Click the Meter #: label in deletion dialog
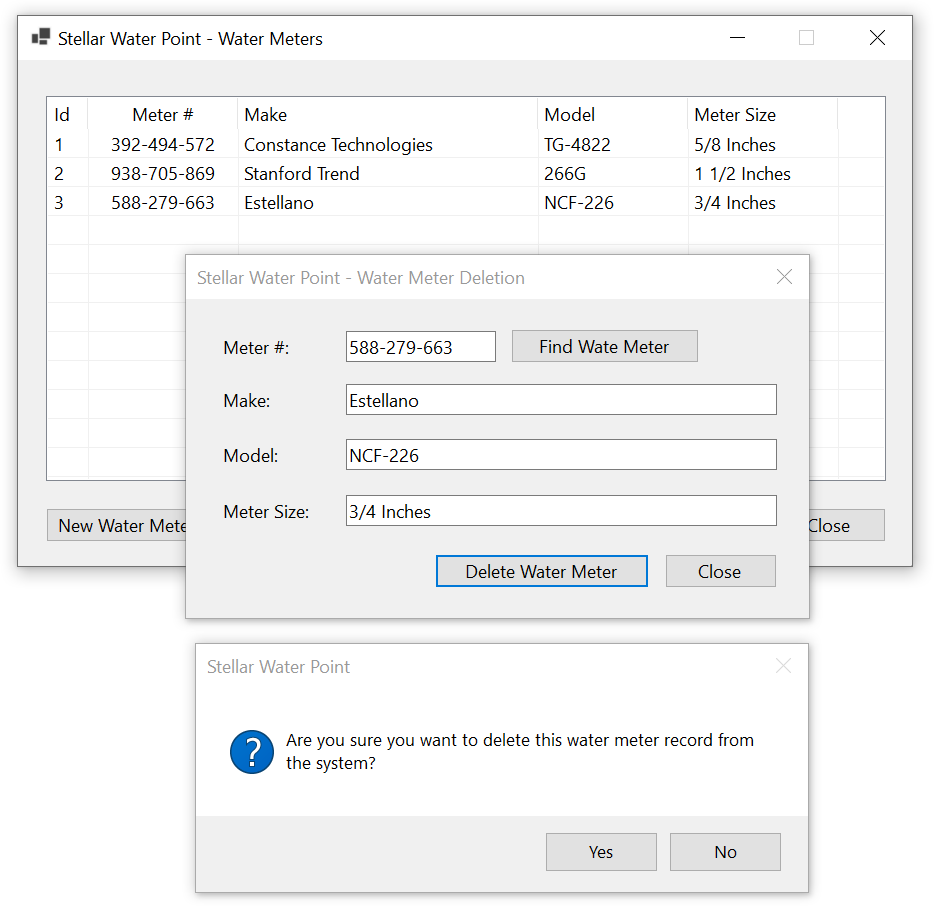 (256, 347)
